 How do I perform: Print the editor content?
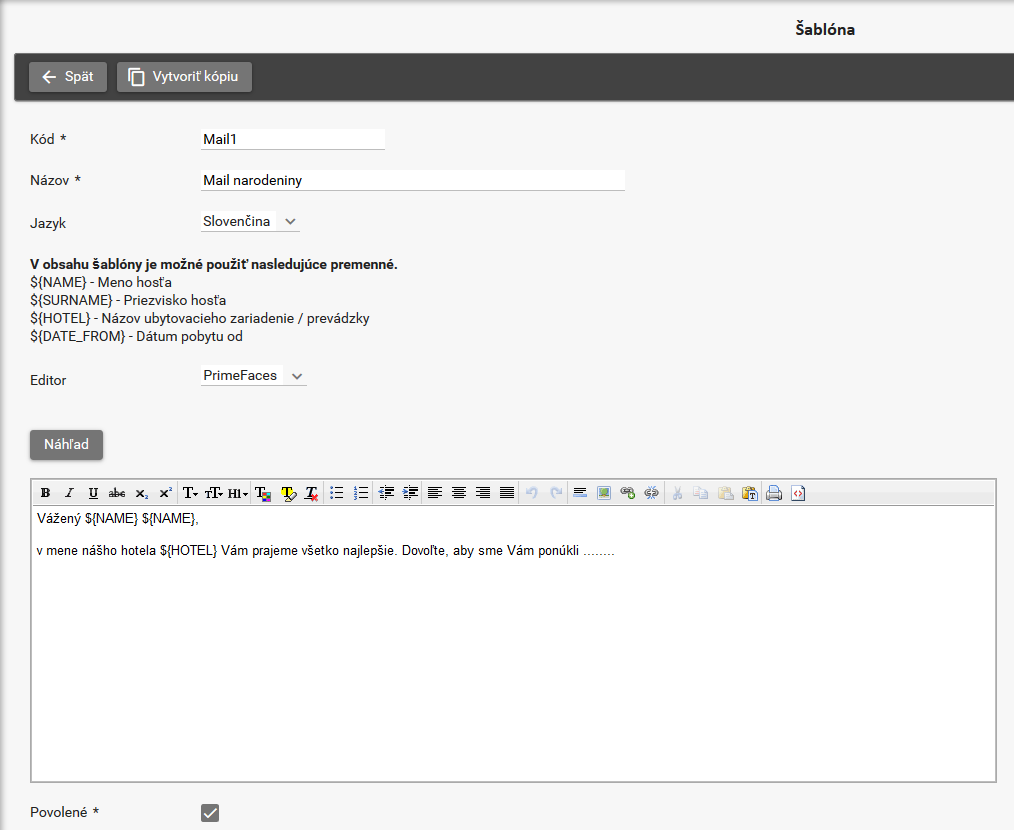click(x=773, y=493)
